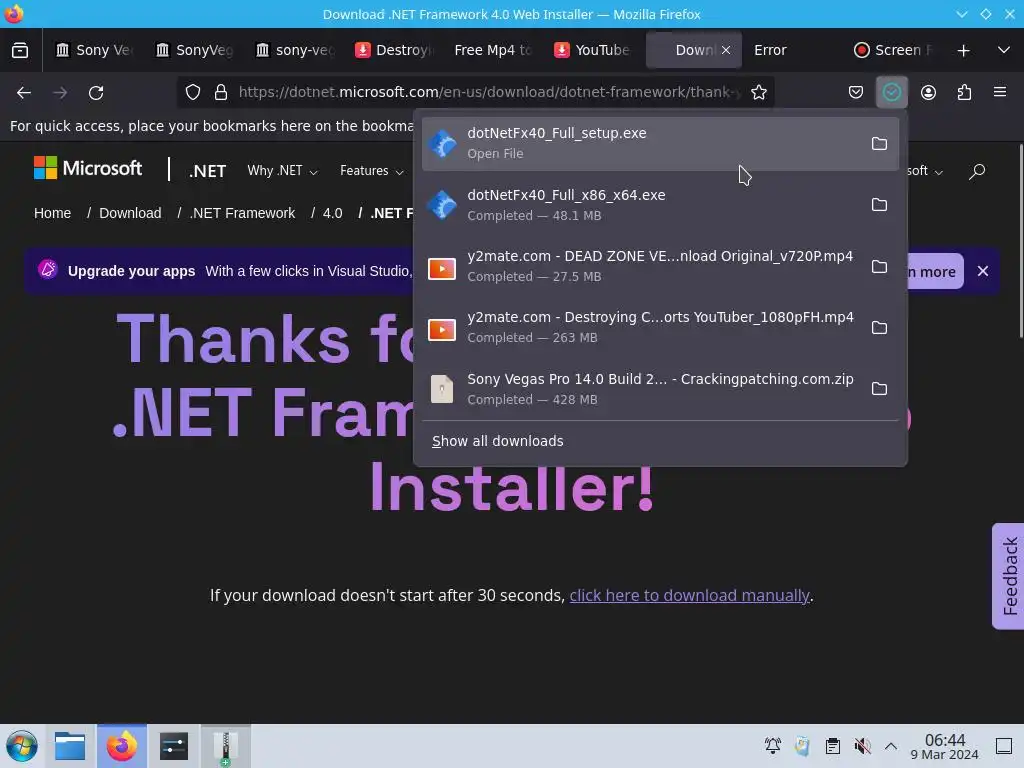Screen dimensions: 1024x768
Task: Dismiss the Upgrade your apps banner
Action: pyautogui.click(x=983, y=271)
